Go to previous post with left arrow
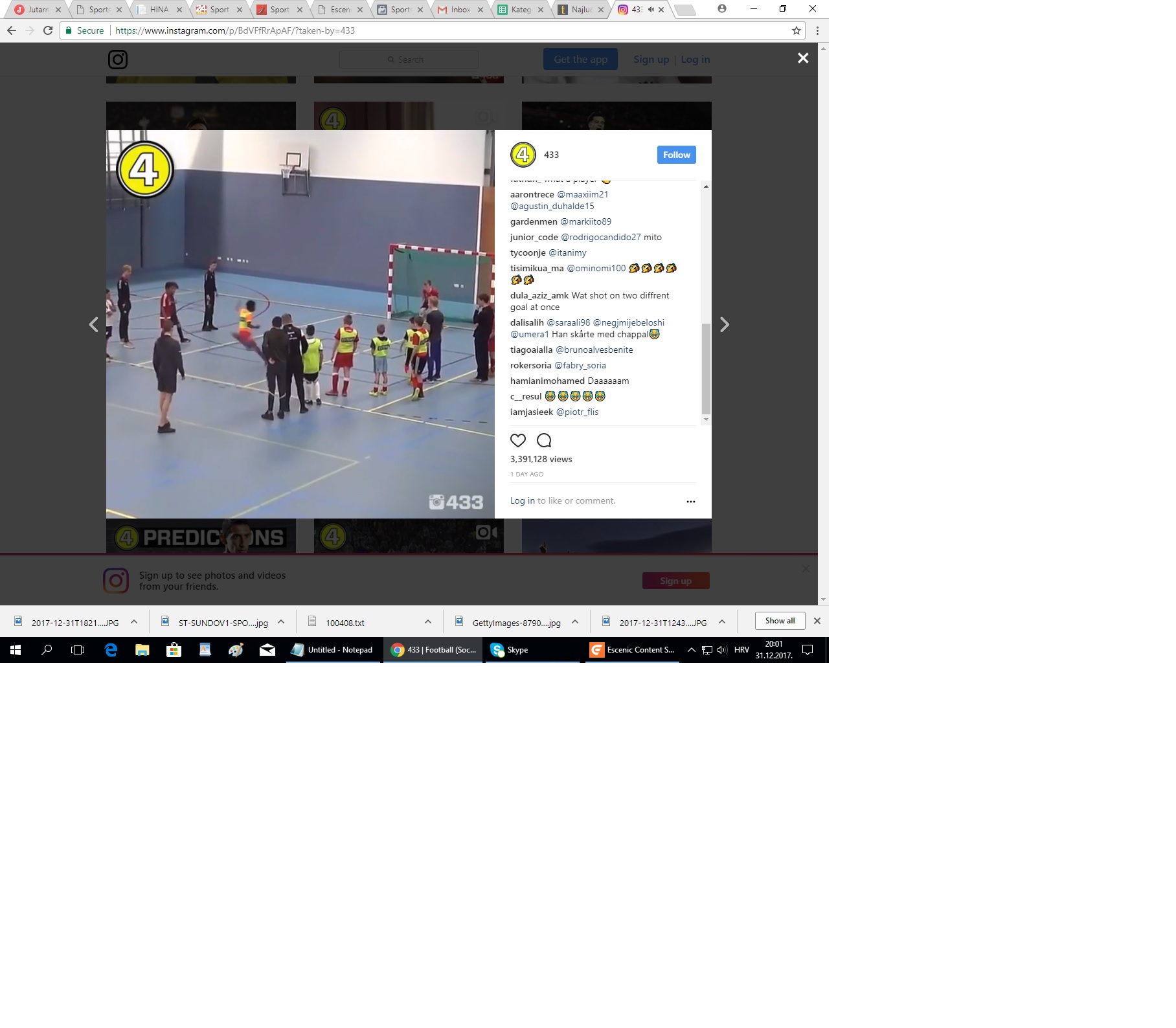 pos(94,325)
